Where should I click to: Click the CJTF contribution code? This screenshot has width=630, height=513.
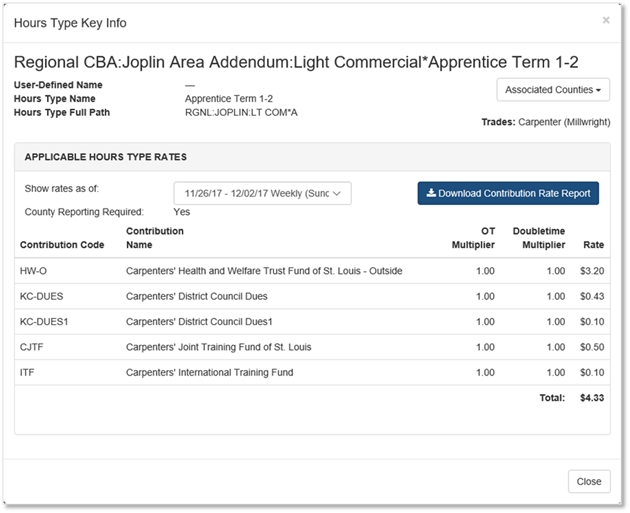tap(32, 347)
